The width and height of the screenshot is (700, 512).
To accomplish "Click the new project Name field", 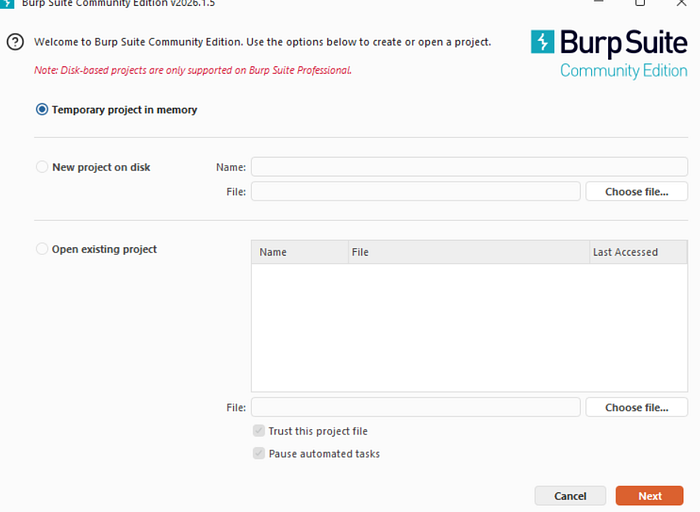I will (x=469, y=167).
